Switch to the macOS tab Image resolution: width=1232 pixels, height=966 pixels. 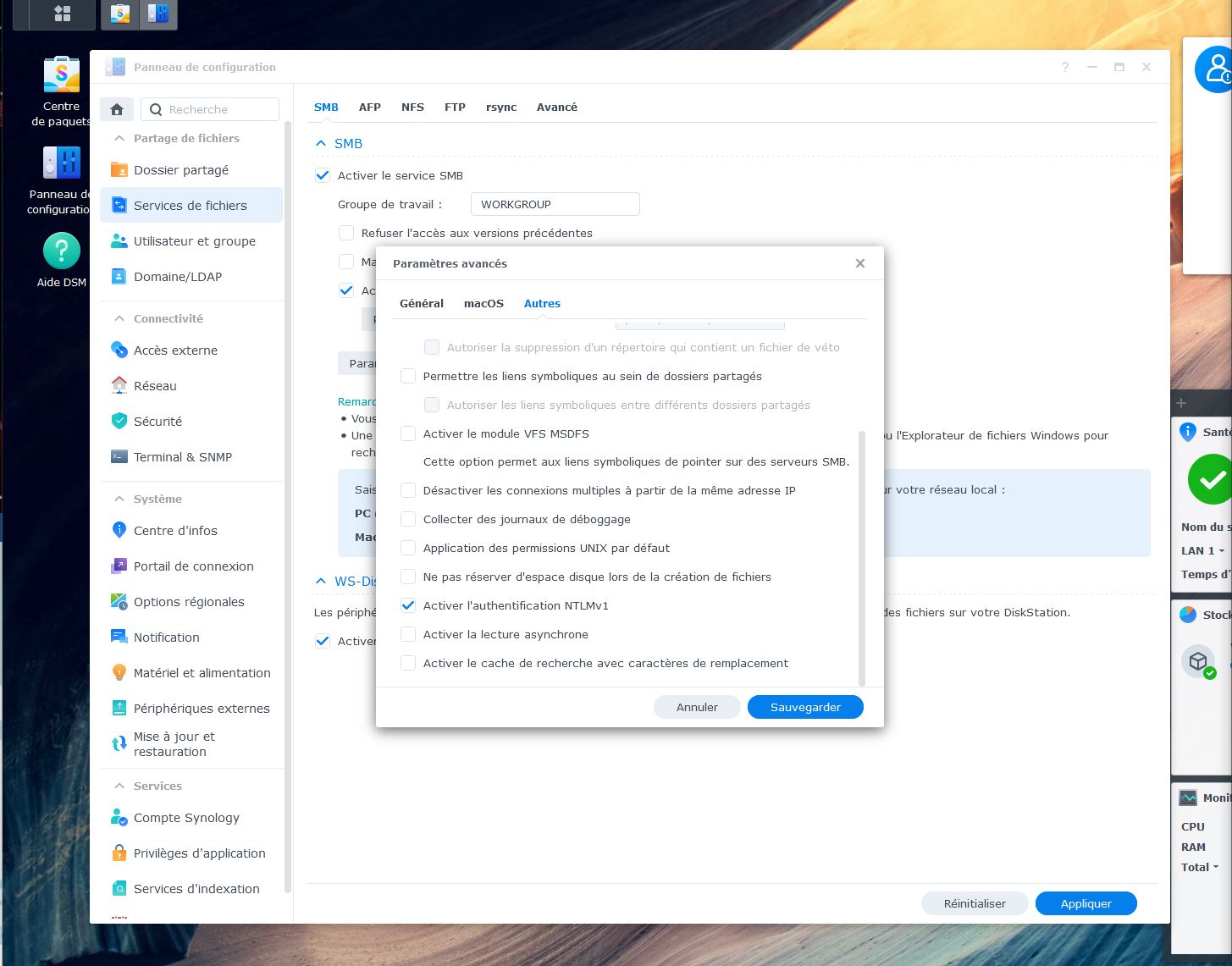coord(483,303)
